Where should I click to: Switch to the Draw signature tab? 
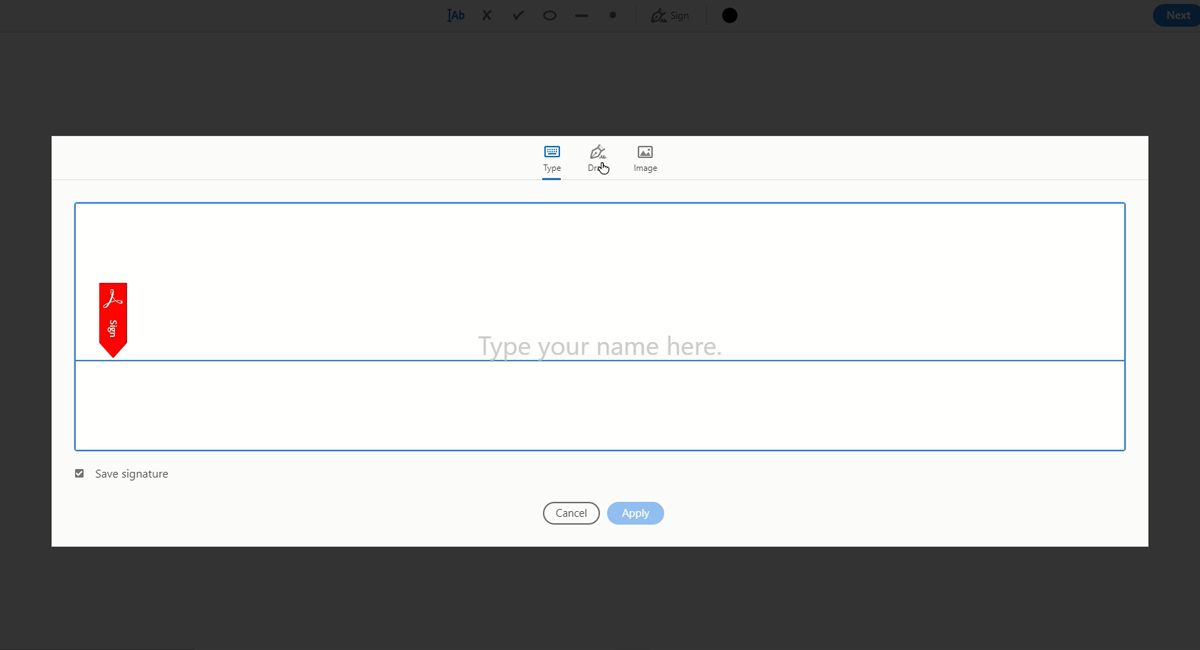(x=598, y=159)
